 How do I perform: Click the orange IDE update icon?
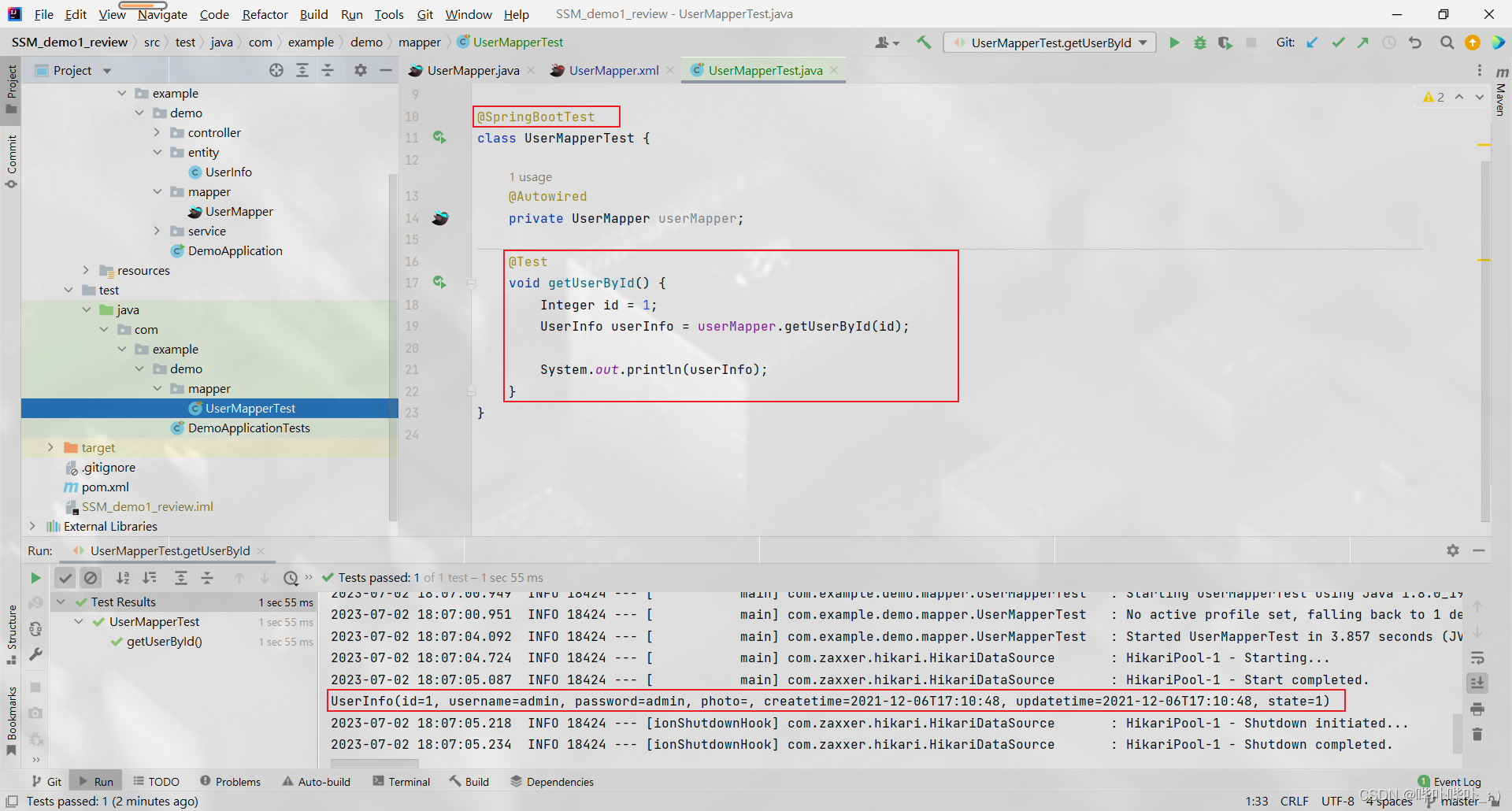tap(1472, 43)
